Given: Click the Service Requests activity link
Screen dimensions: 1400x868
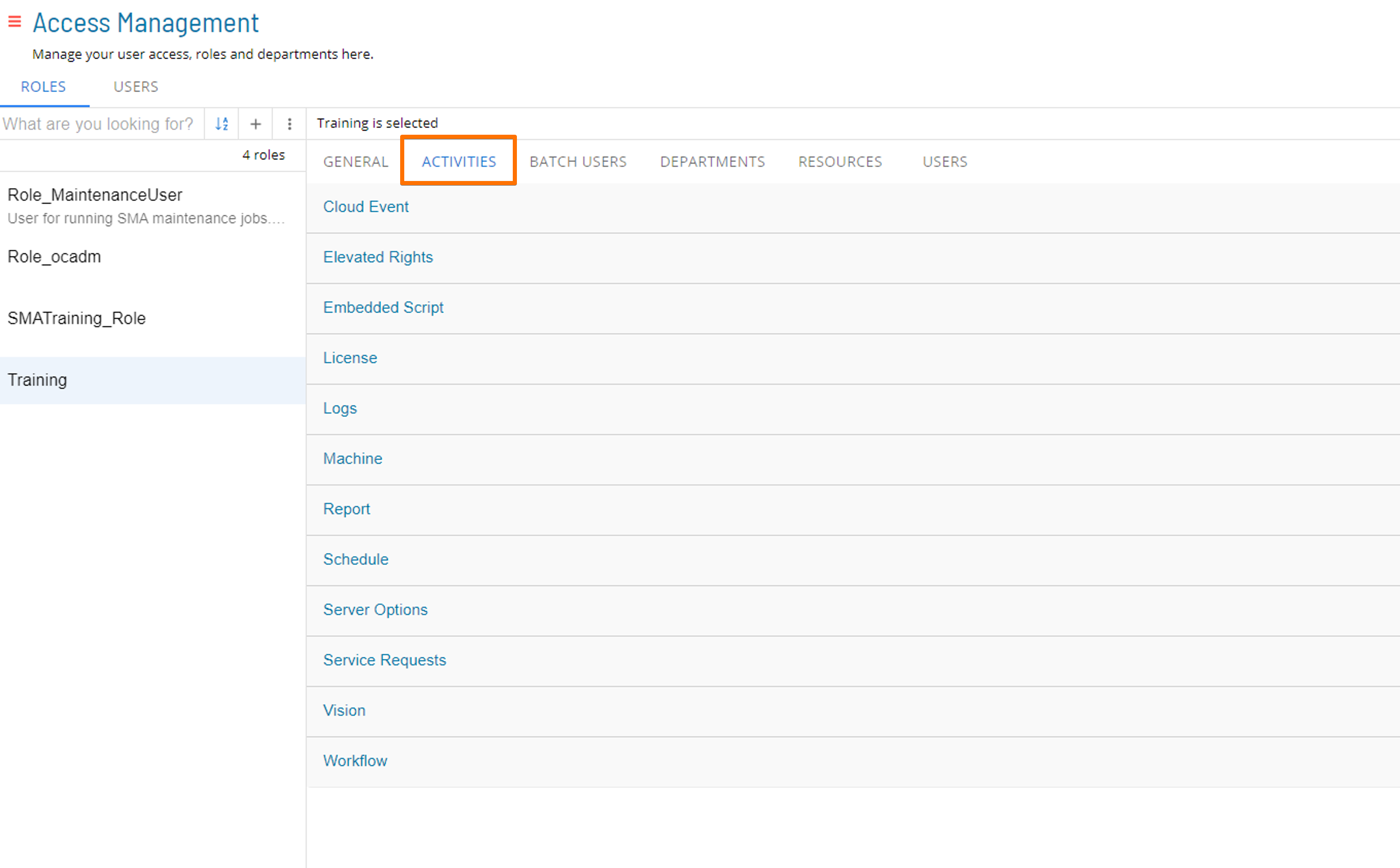Looking at the screenshot, I should coord(384,660).
